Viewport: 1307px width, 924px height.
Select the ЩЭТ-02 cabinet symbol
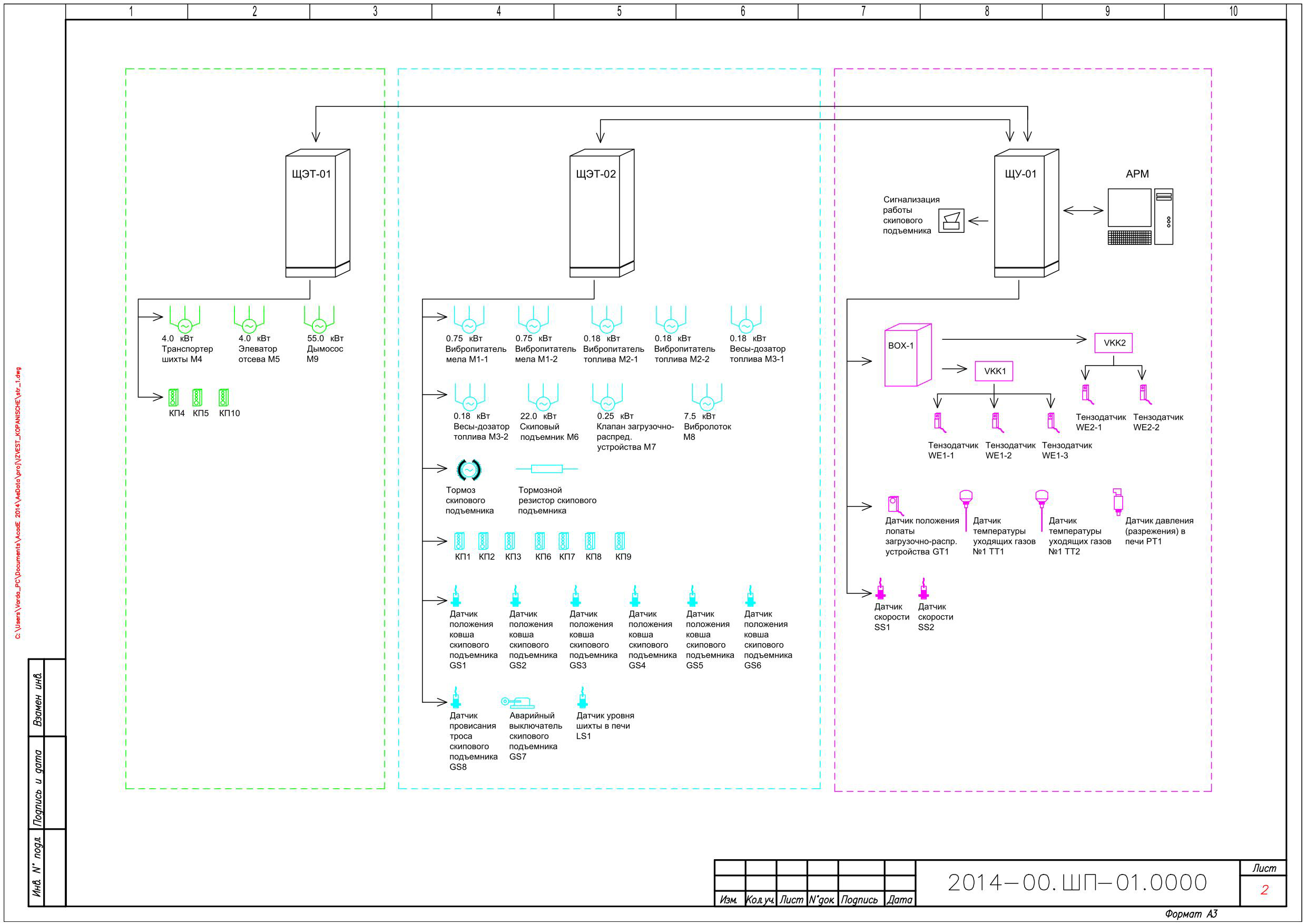point(602,213)
